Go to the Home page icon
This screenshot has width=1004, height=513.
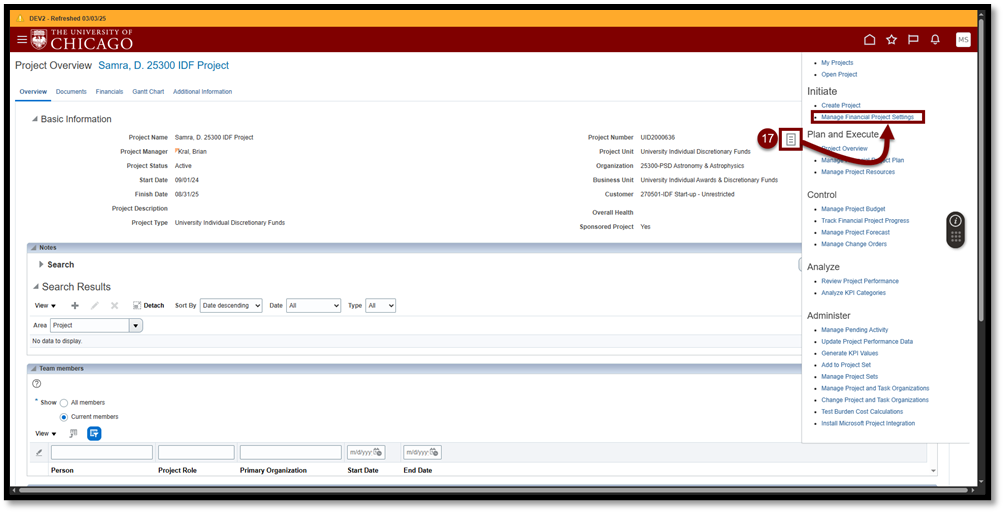(869, 40)
